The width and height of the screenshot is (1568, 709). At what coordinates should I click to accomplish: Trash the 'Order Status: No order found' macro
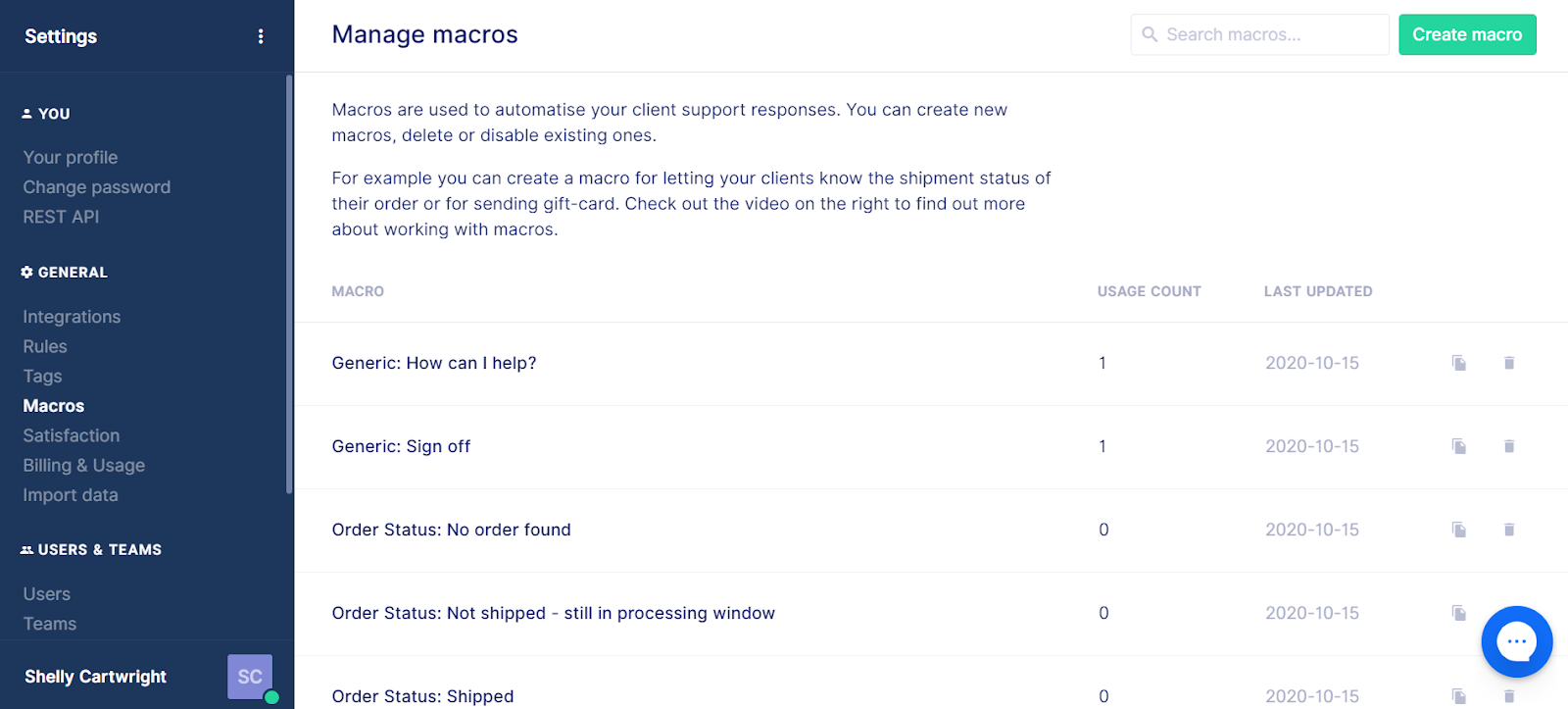point(1509,530)
